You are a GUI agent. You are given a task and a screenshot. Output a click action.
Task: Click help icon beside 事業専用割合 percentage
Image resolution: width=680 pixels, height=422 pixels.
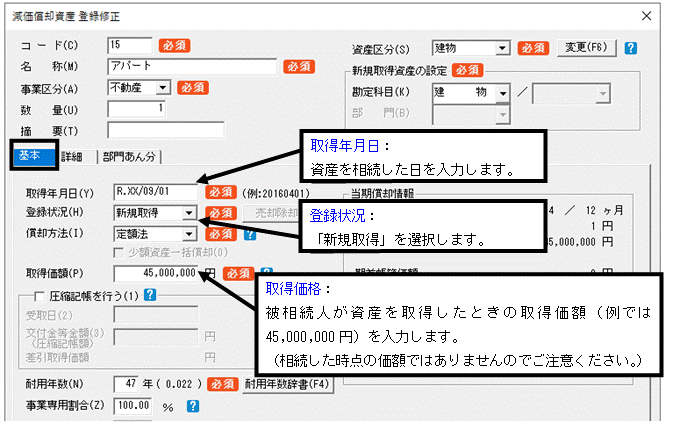[x=192, y=406]
